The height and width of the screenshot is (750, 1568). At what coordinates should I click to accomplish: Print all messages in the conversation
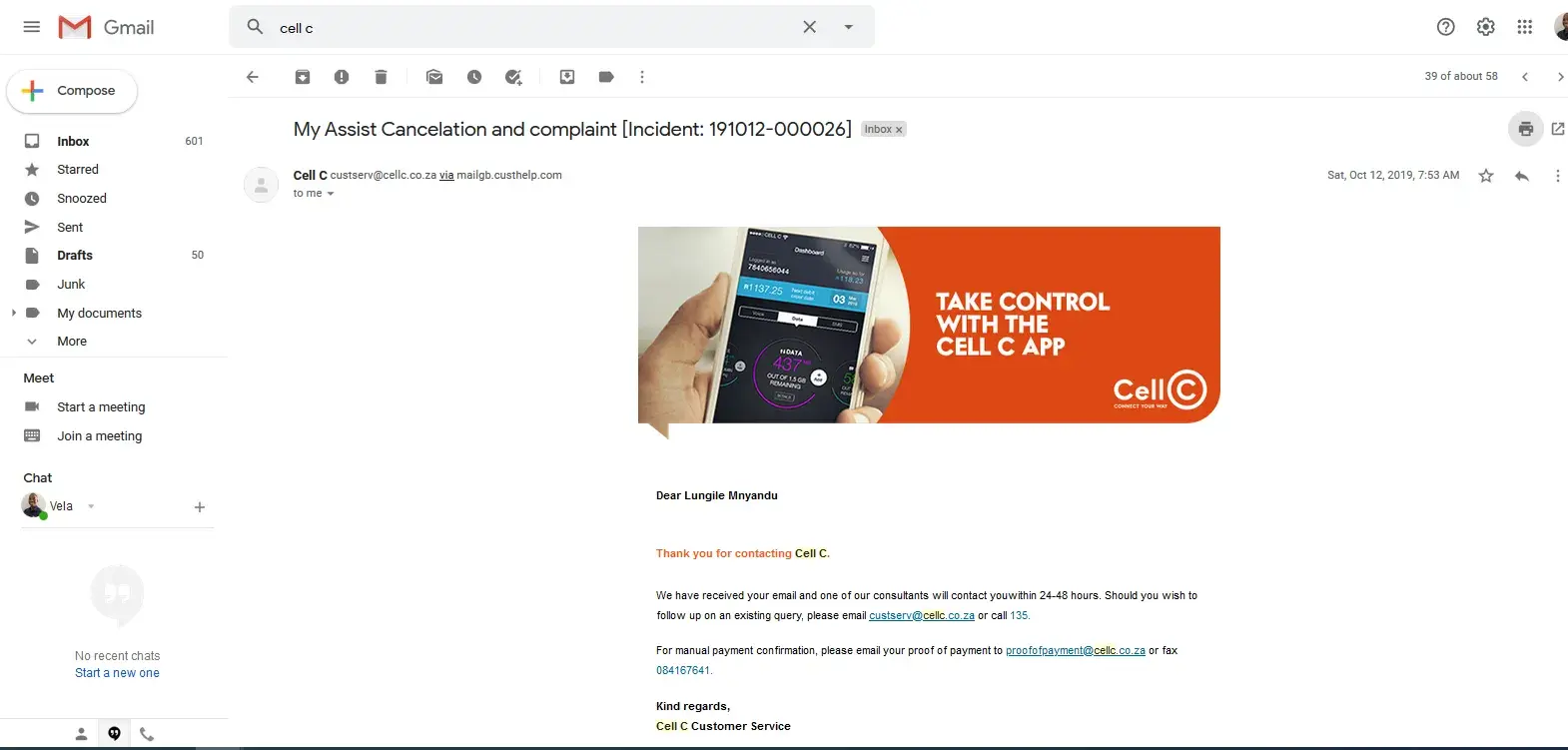[1526, 129]
